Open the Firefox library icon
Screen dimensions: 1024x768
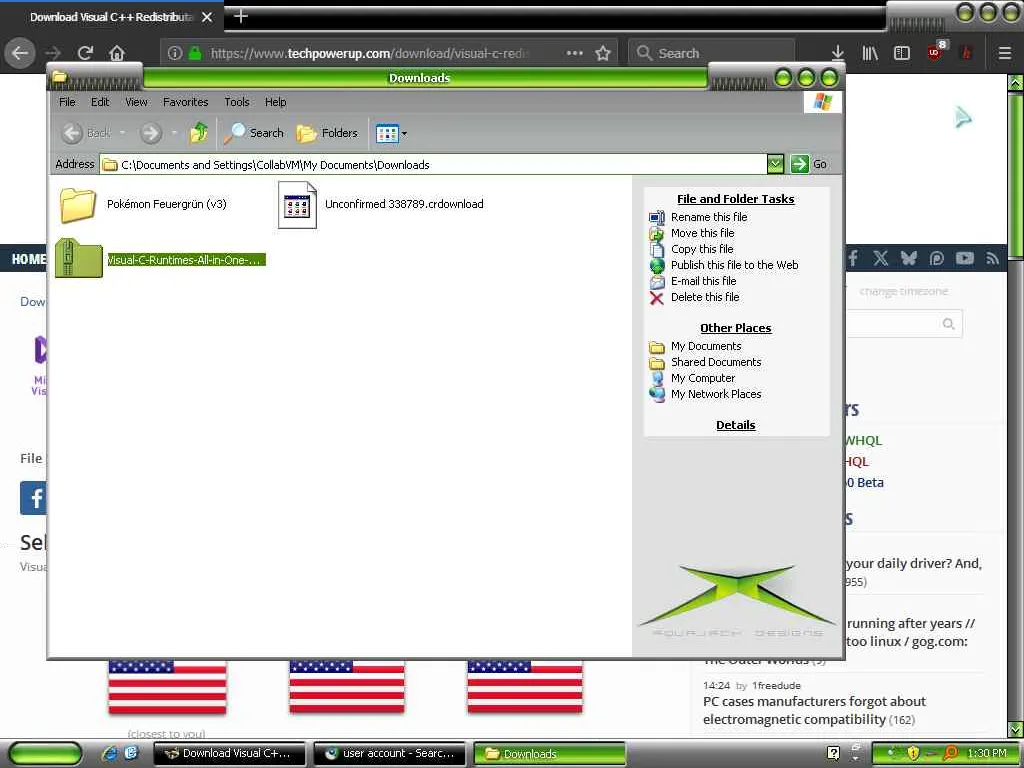pyautogui.click(x=870, y=53)
